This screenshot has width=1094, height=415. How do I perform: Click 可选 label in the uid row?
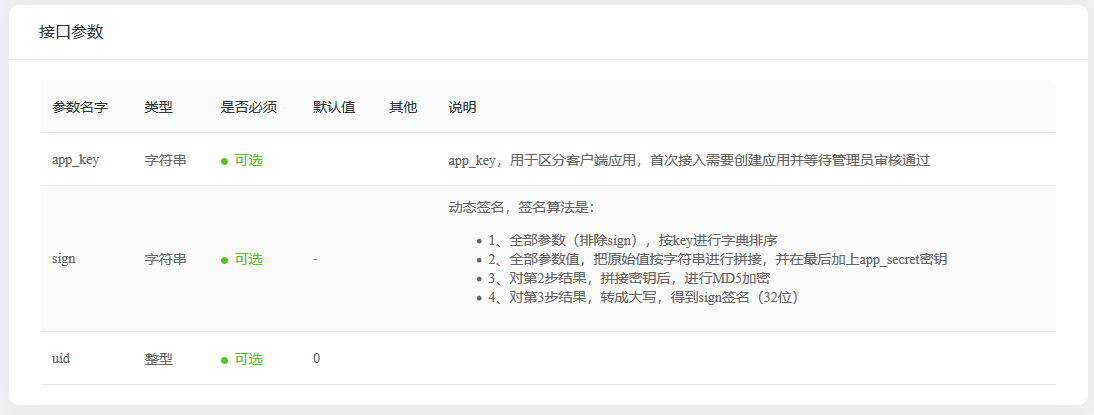pyautogui.click(x=248, y=359)
